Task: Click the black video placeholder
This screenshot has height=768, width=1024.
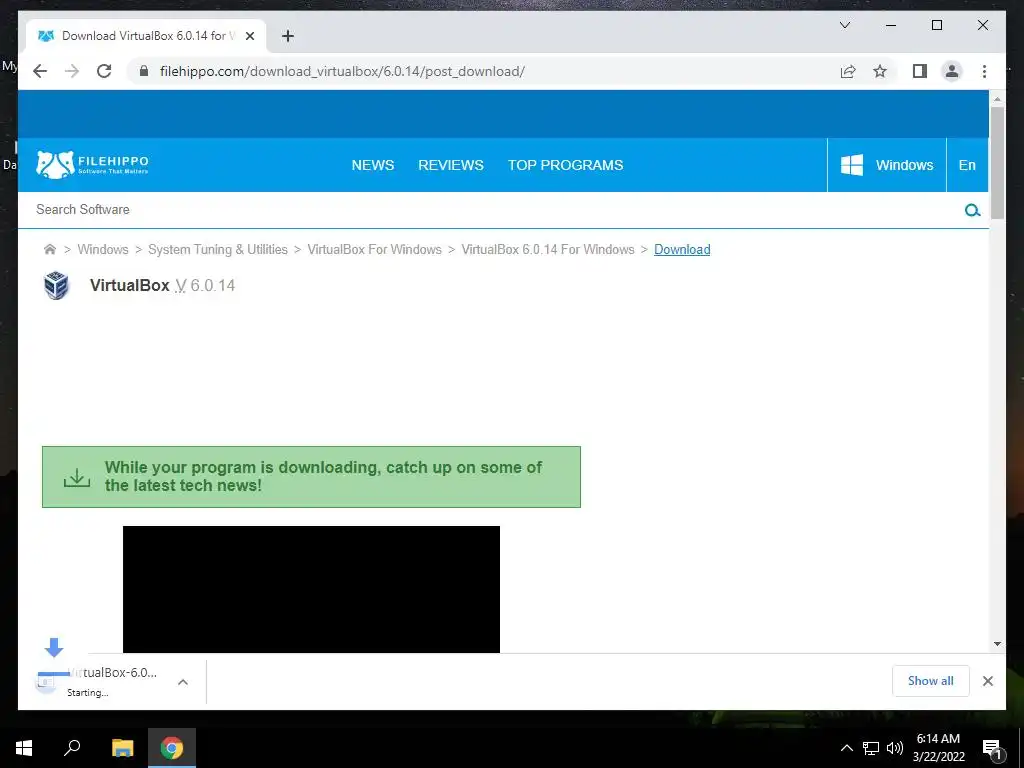Action: tap(311, 589)
